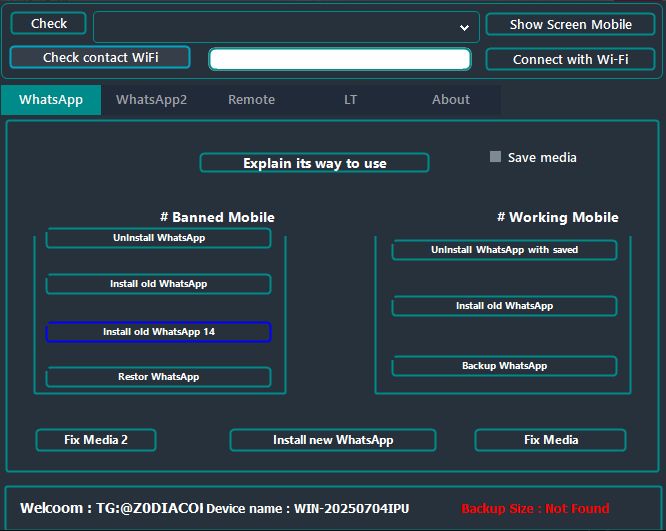Go to the About tab
Image resolution: width=666 pixels, height=531 pixels.
click(450, 100)
